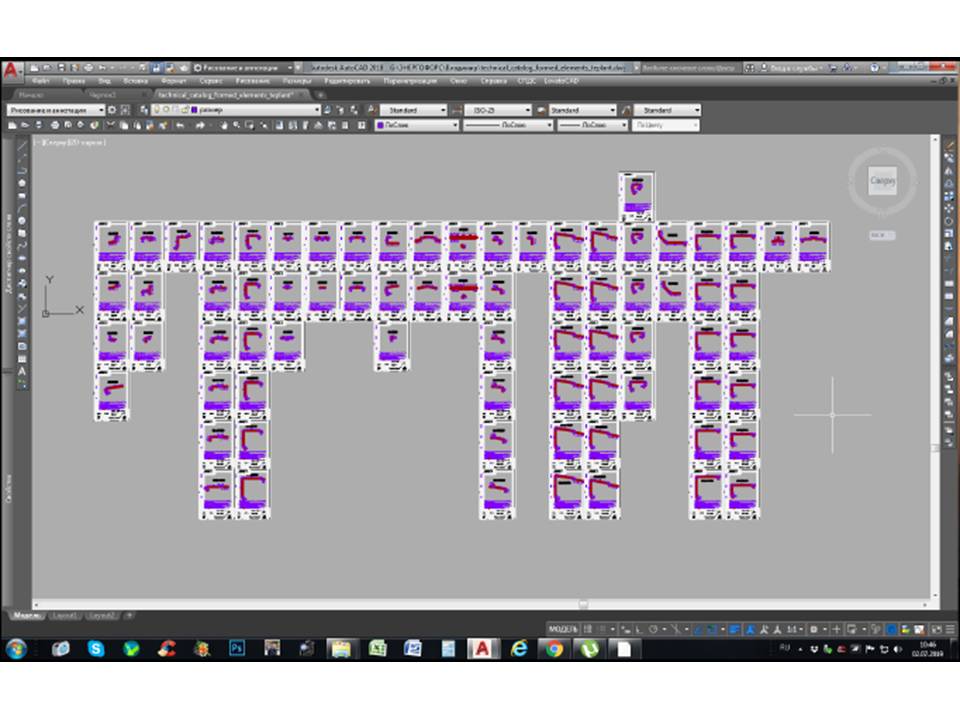The height and width of the screenshot is (720, 960).
Task: Switch to the Layout1 tab
Action: (66, 615)
